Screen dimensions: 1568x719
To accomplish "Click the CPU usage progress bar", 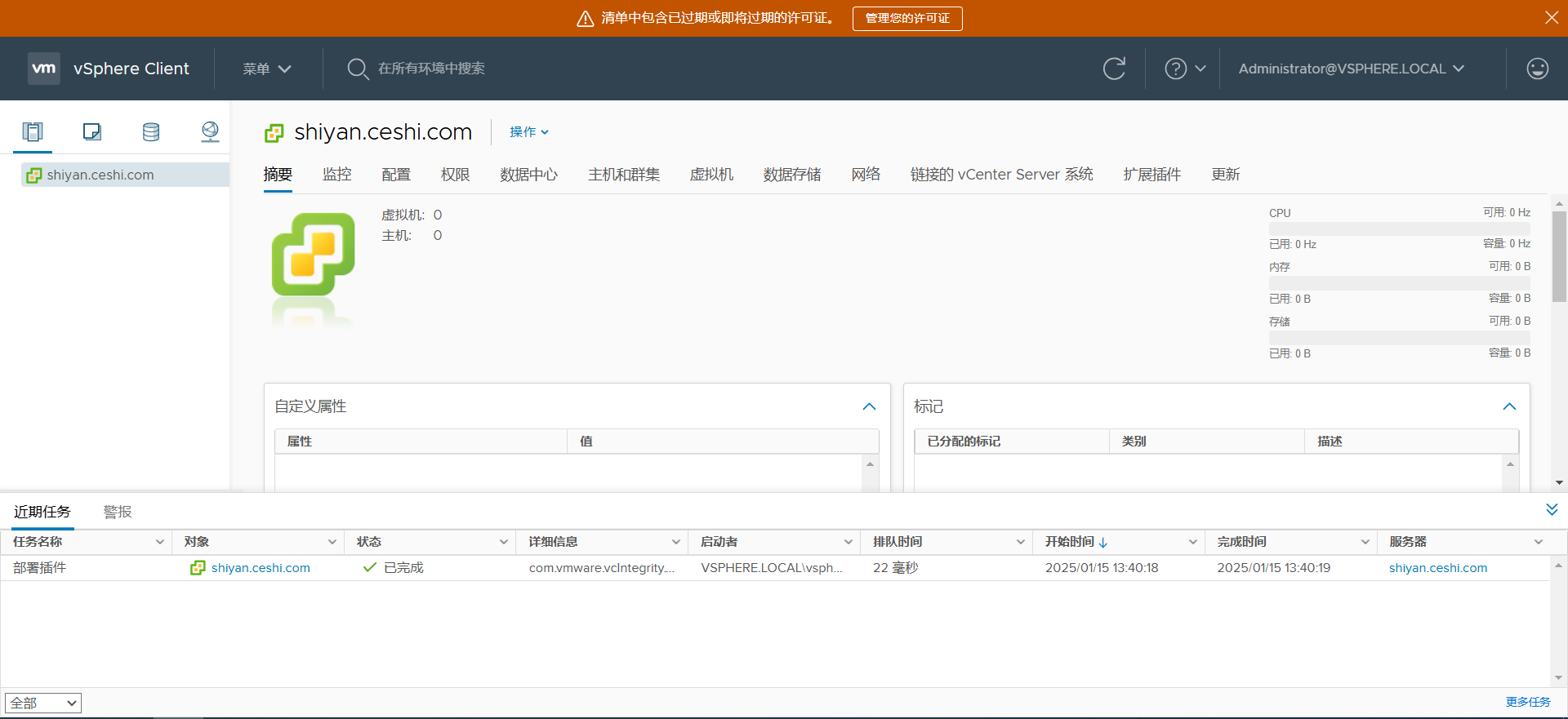I will click(x=1400, y=229).
